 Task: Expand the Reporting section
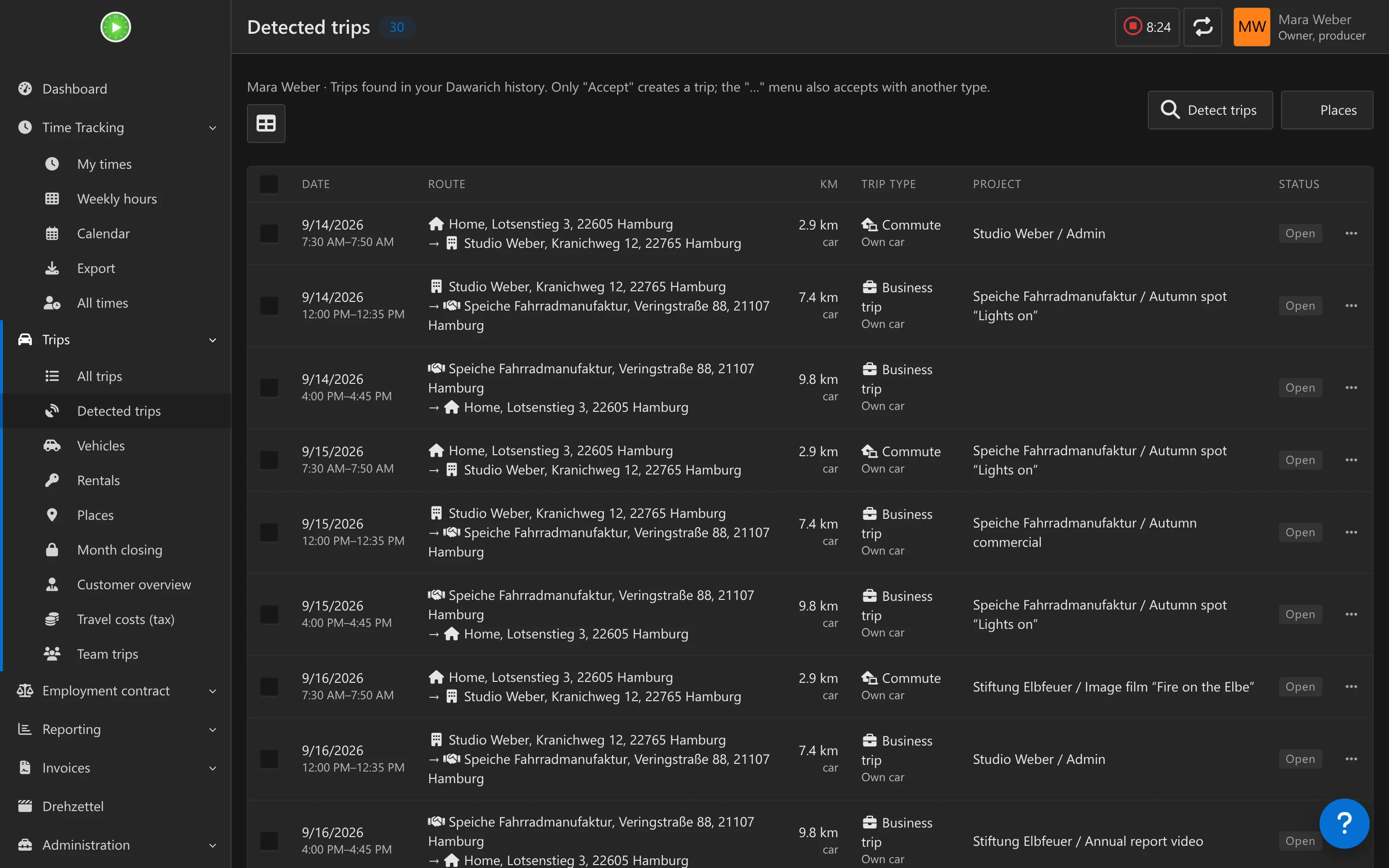click(x=115, y=729)
